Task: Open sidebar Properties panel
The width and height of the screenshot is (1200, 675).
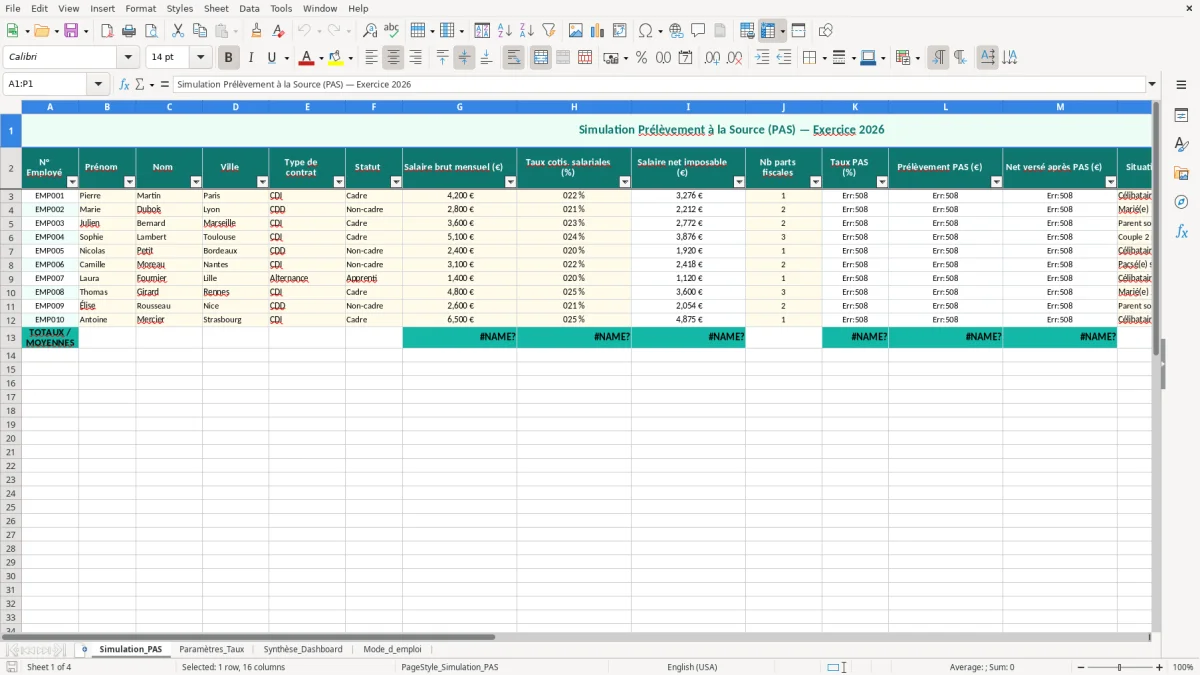Action: tap(1181, 116)
